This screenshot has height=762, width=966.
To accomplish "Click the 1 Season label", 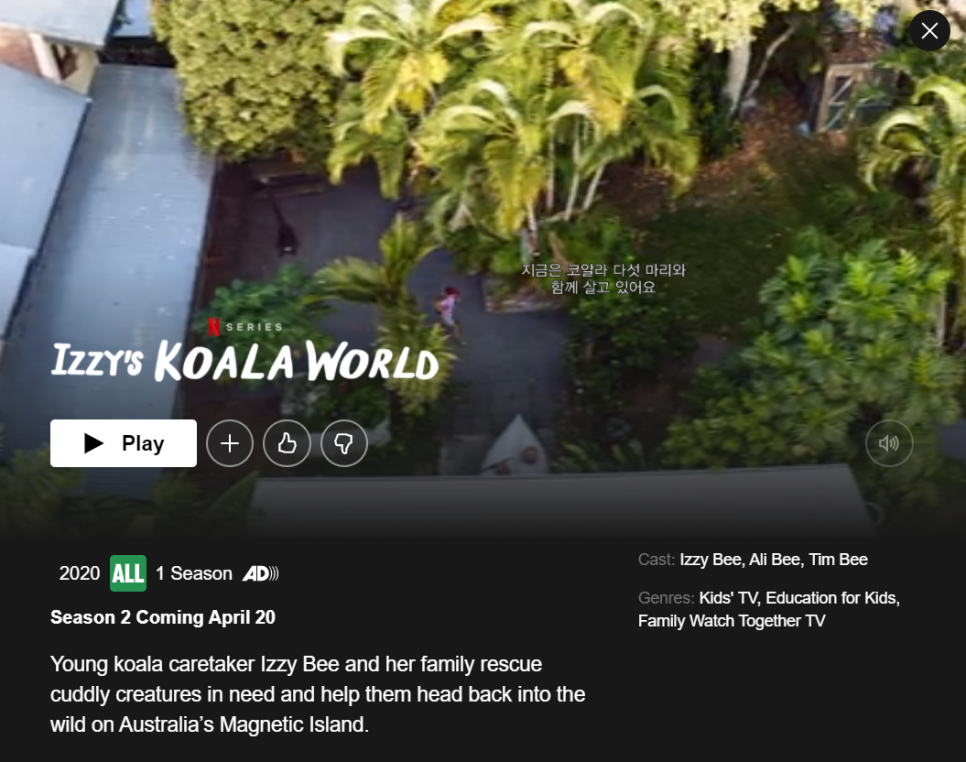I will (194, 574).
